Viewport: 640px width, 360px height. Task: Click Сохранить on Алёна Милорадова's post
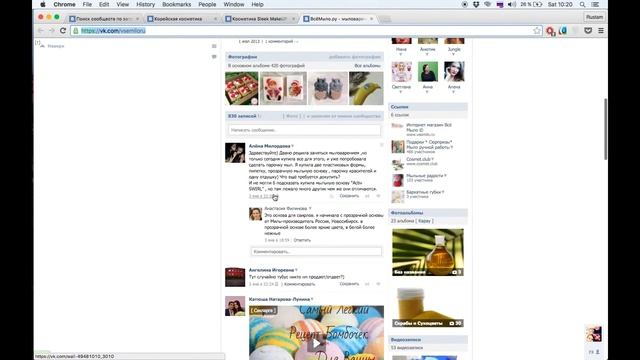pyautogui.click(x=349, y=196)
